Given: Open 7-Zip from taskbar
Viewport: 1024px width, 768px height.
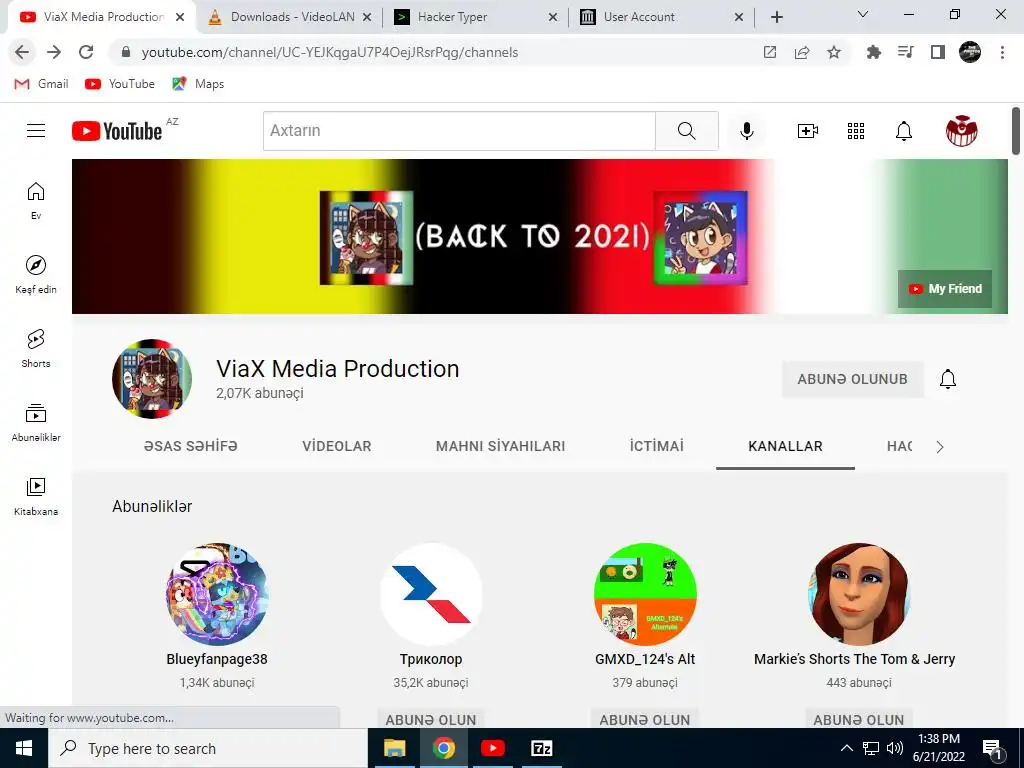Looking at the screenshot, I should (541, 748).
